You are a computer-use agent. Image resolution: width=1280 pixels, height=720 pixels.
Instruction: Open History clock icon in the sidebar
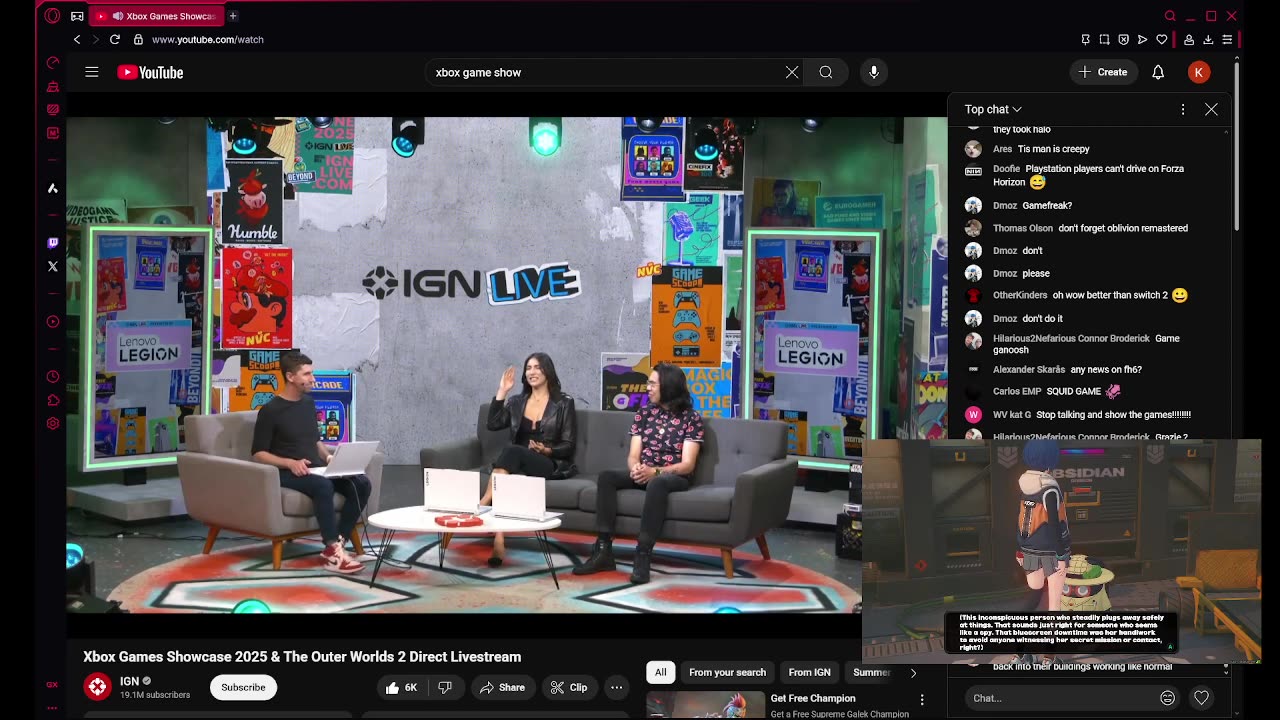(53, 377)
